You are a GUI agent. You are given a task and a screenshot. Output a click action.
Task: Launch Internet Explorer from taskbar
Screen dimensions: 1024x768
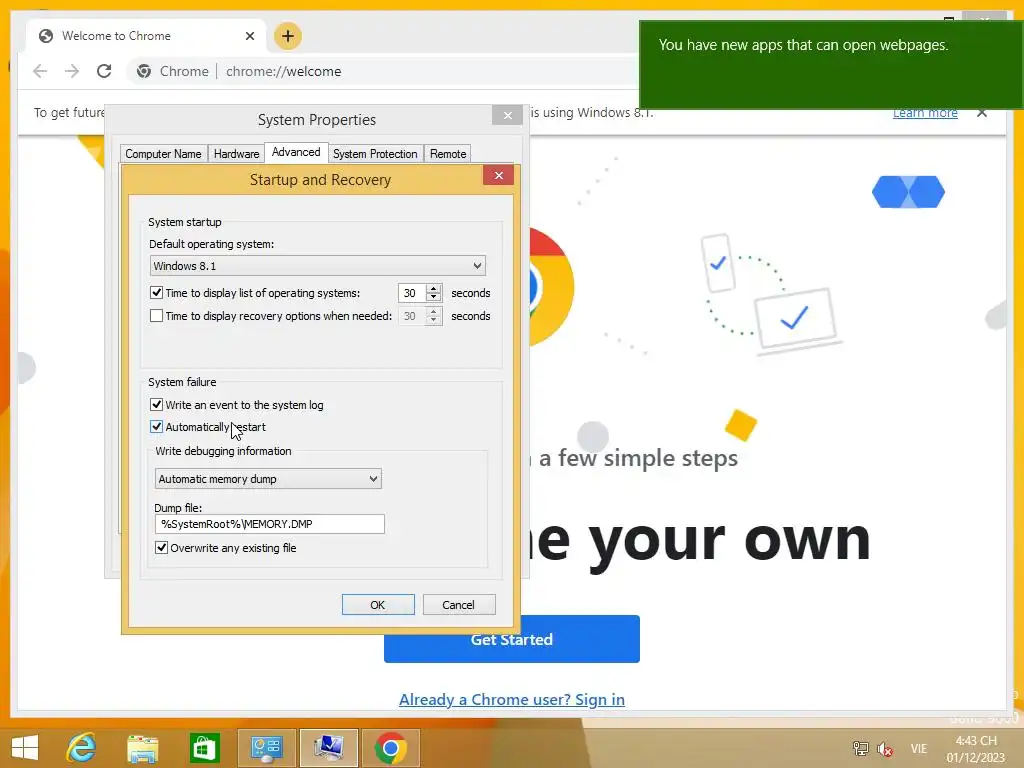point(81,748)
